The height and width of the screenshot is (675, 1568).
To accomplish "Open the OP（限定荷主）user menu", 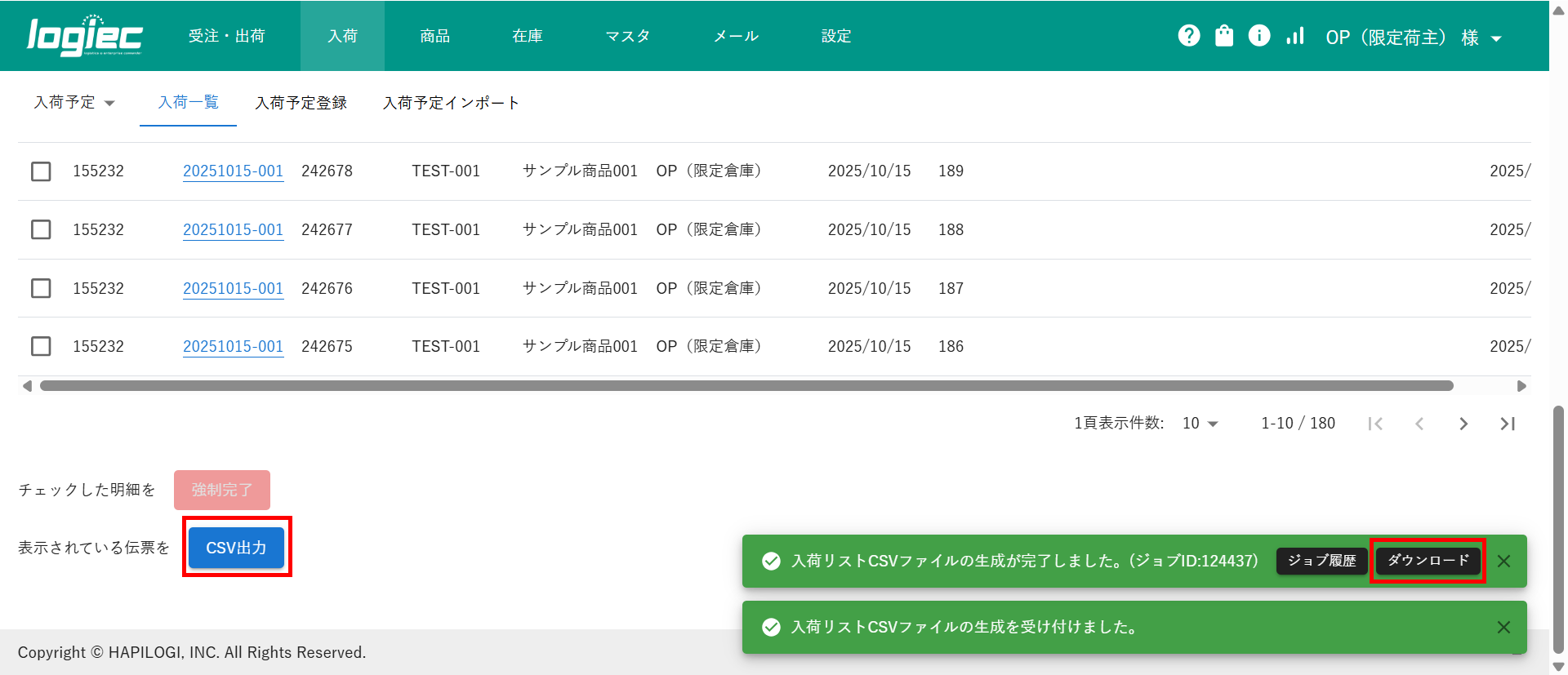I will (1413, 38).
